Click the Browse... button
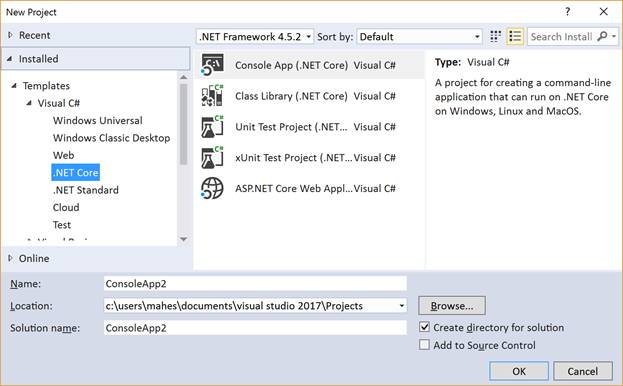Image resolution: width=623 pixels, height=386 pixels. 452,306
